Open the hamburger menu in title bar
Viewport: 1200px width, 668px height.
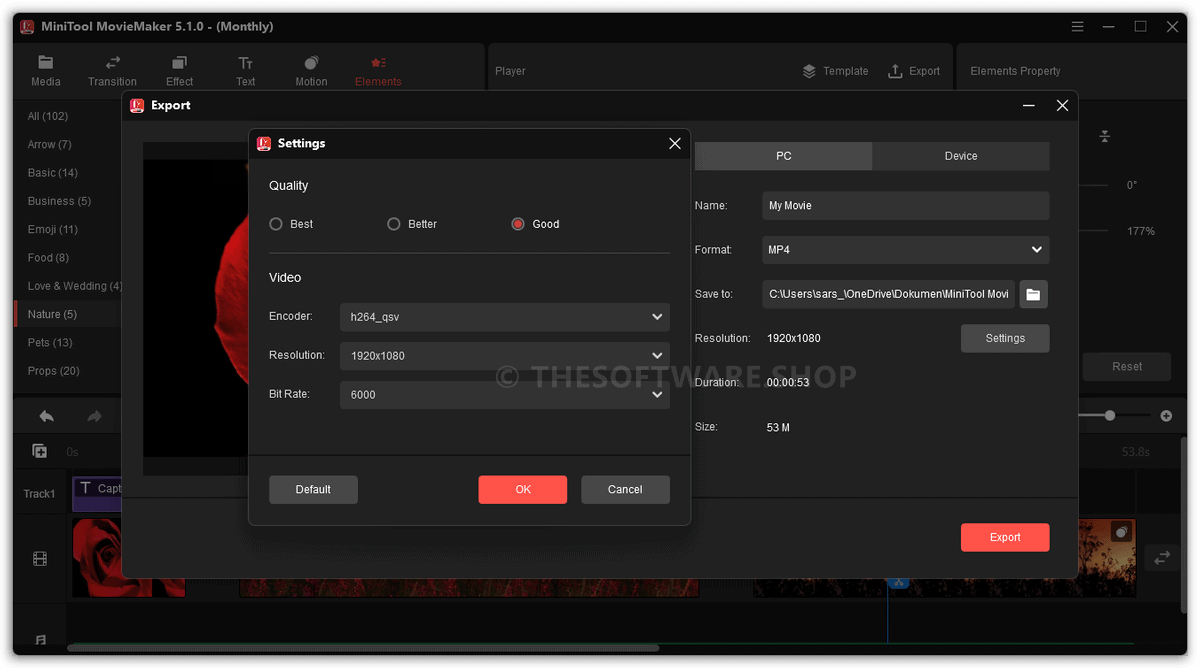1077,27
